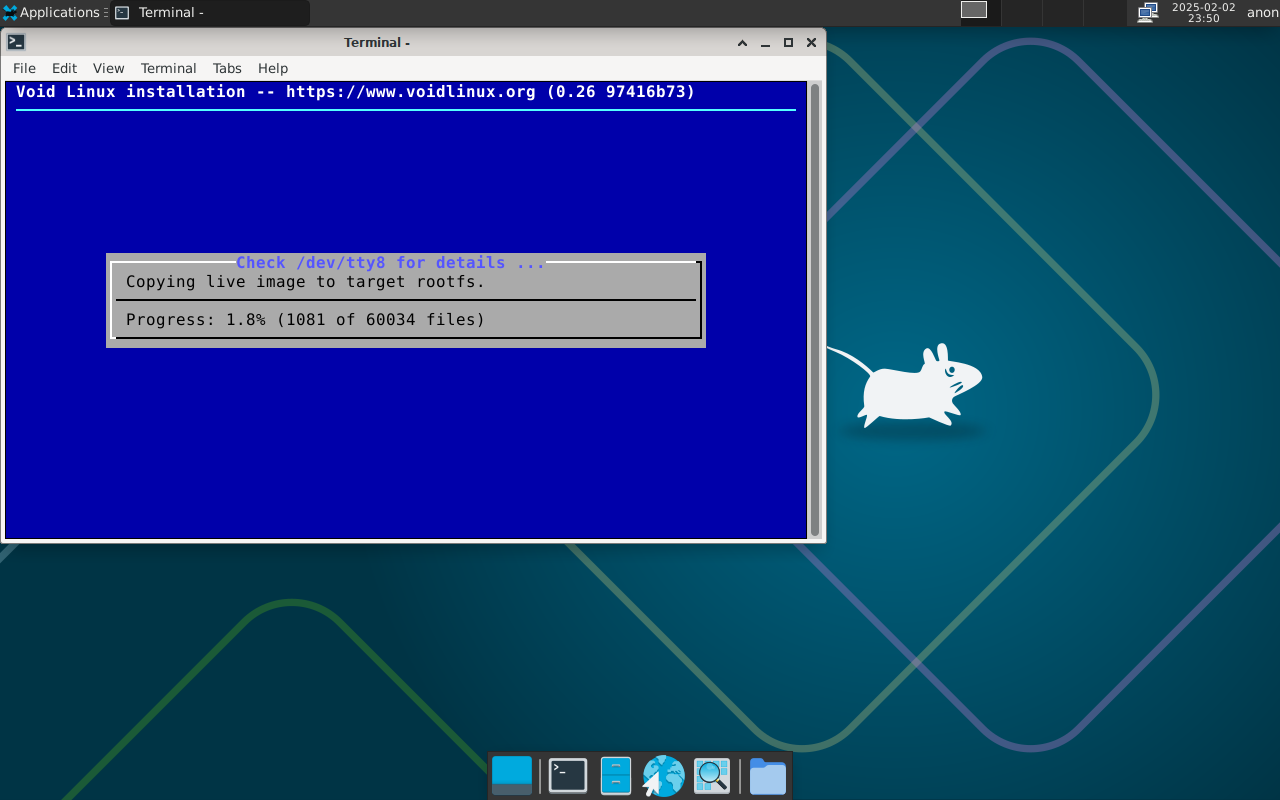This screenshot has height=800, width=1280.
Task: Open home folder icon in dock
Action: click(x=768, y=776)
